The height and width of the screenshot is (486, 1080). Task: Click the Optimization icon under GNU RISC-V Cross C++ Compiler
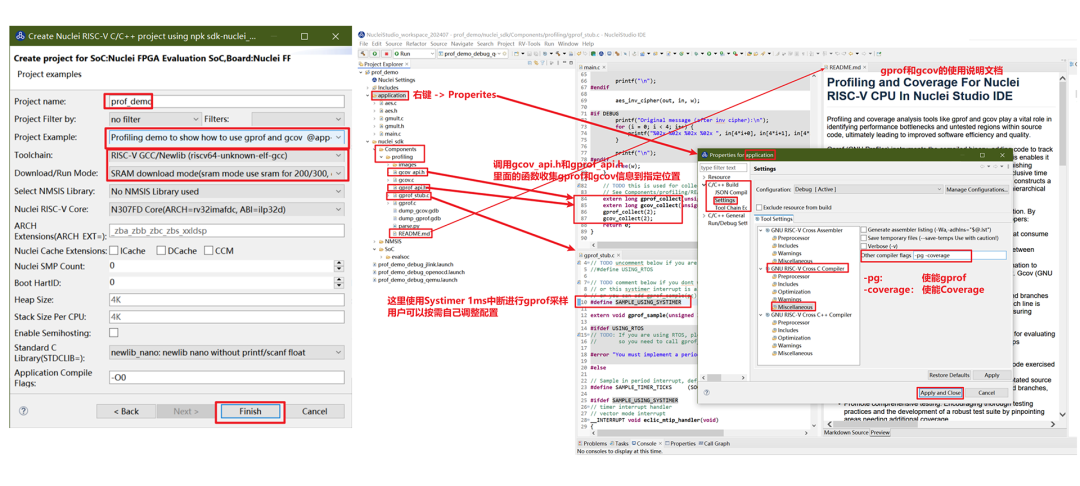[x=773, y=338]
